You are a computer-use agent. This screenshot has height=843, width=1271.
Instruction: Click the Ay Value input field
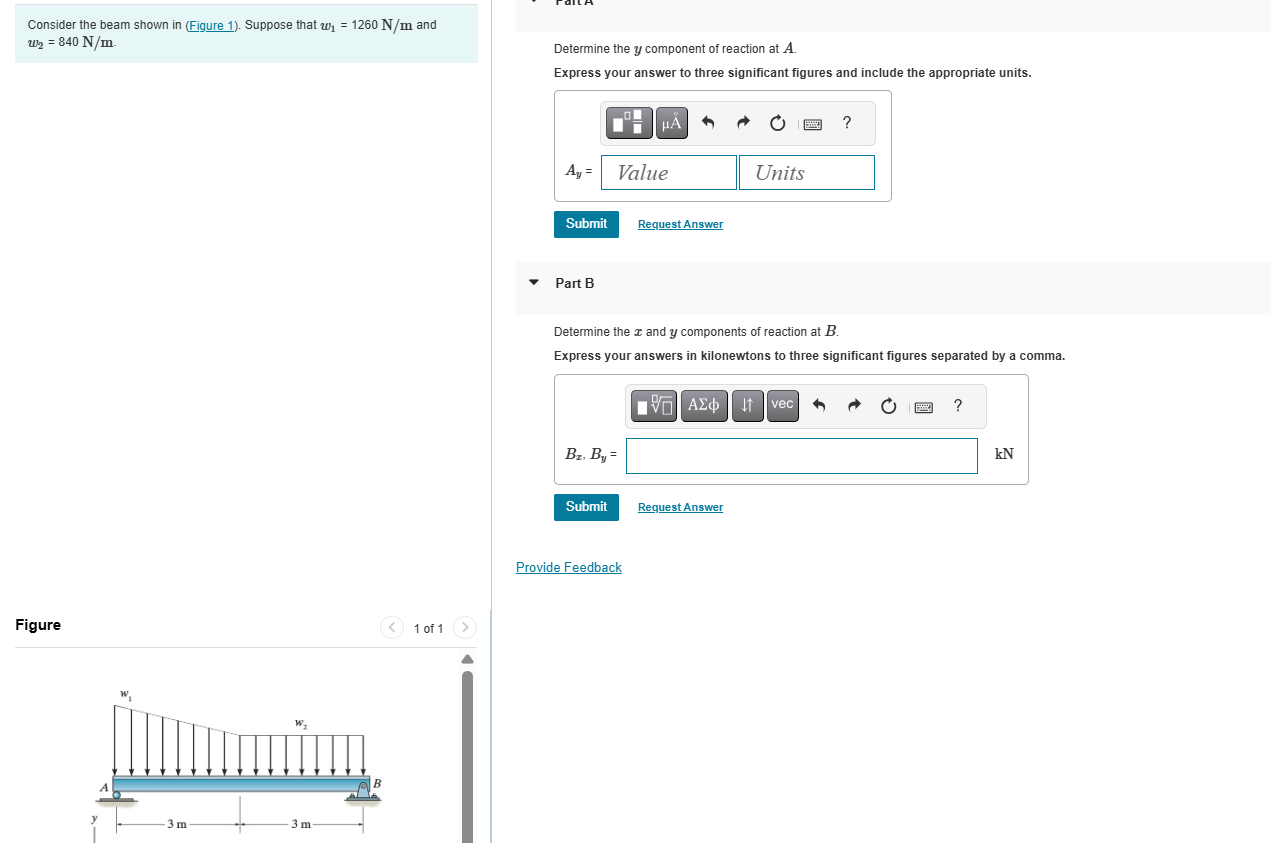click(x=669, y=172)
